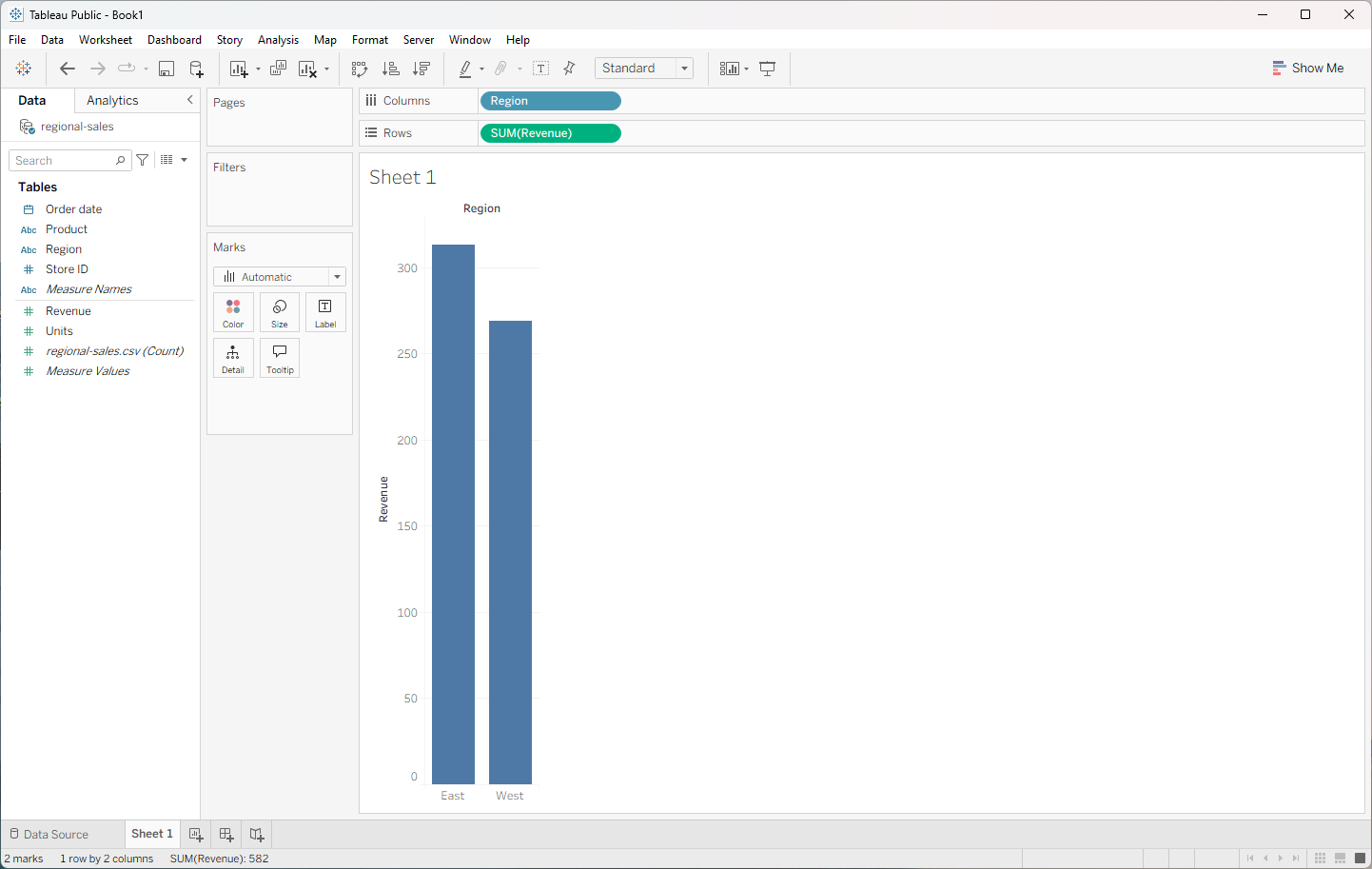
Task: Select the Sheet 1 tab
Action: pos(152,834)
